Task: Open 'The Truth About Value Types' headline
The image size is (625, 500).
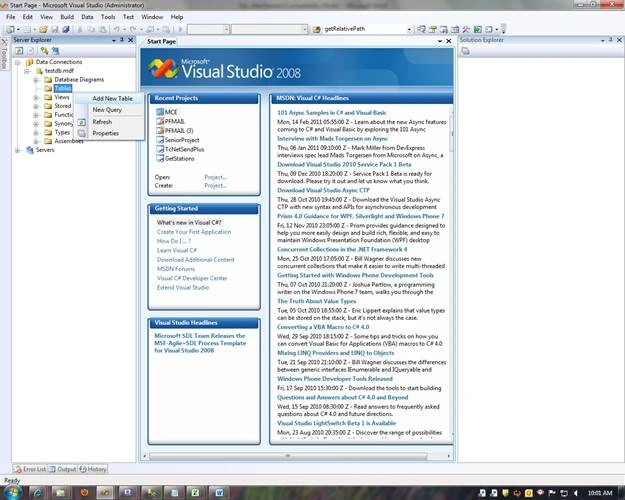Action: click(316, 301)
